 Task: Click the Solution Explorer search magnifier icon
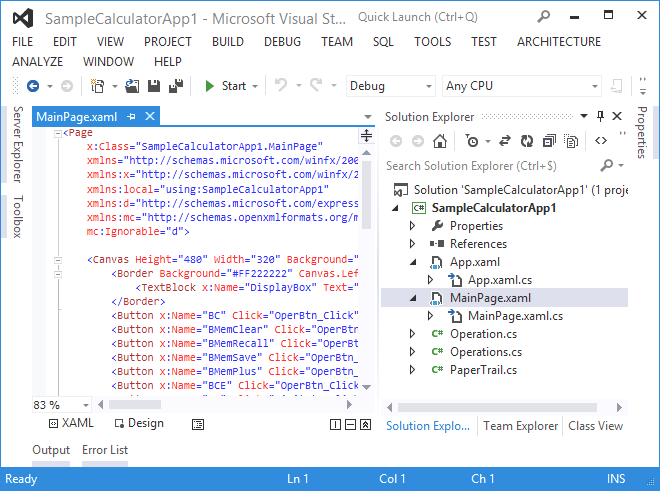606,165
